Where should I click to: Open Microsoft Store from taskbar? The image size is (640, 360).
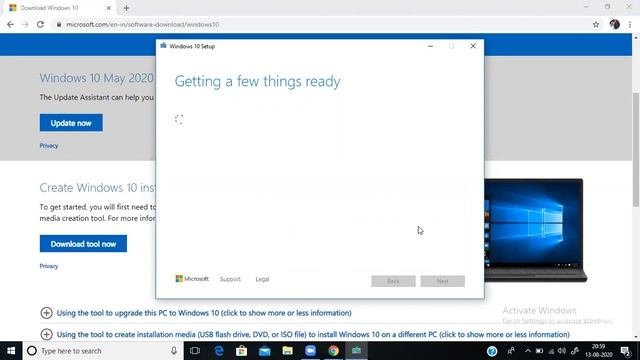(x=242, y=351)
